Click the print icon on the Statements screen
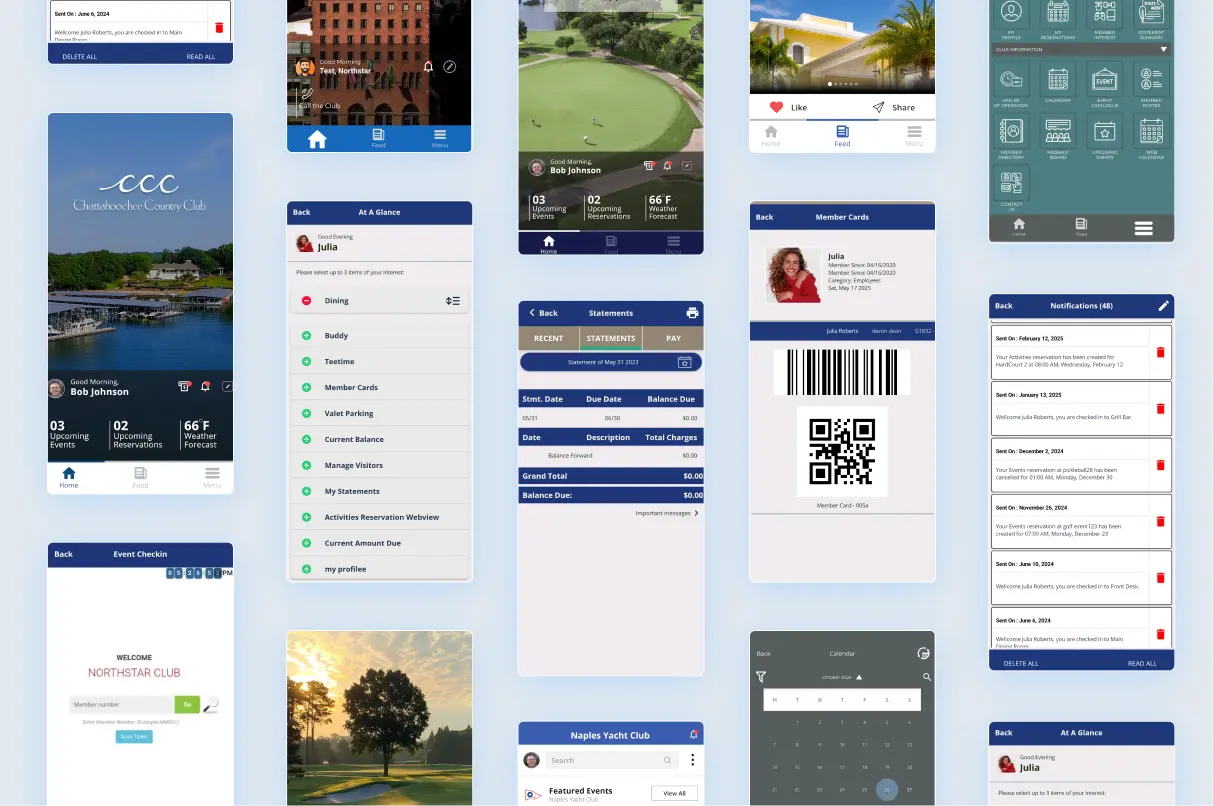This screenshot has width=1213, height=806. click(692, 313)
